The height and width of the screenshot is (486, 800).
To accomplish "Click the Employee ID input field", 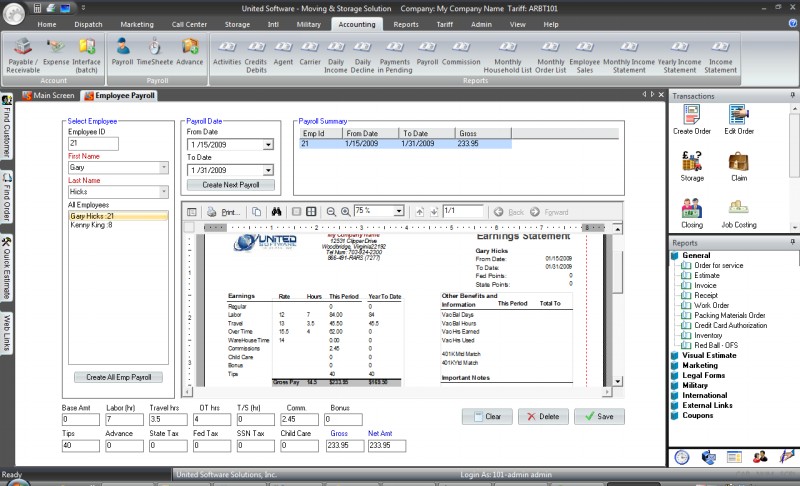I will 93,143.
